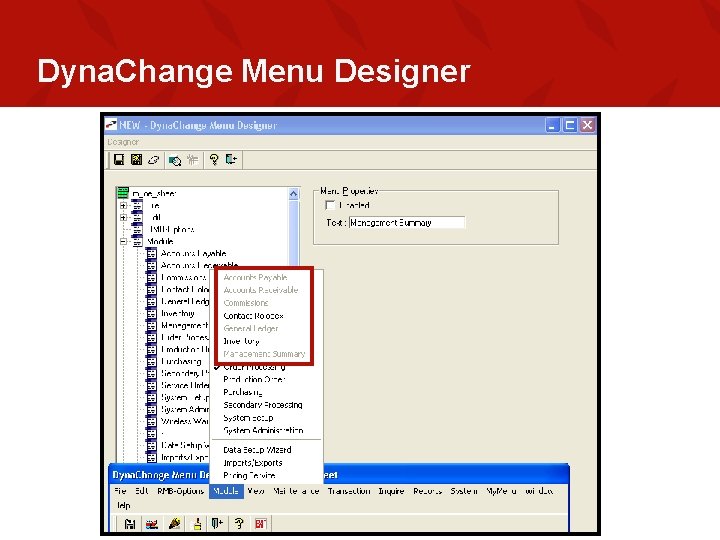Choose System Administration in the Module dropdown menu
This screenshot has height=540, width=720.
point(263,430)
